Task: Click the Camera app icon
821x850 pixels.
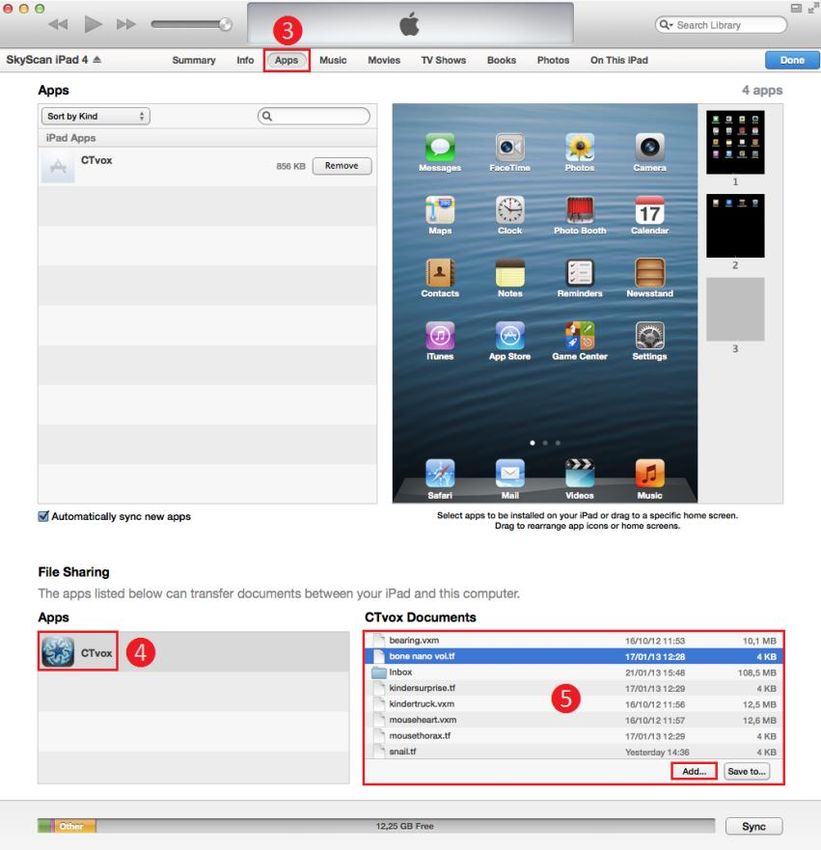Action: tap(650, 147)
